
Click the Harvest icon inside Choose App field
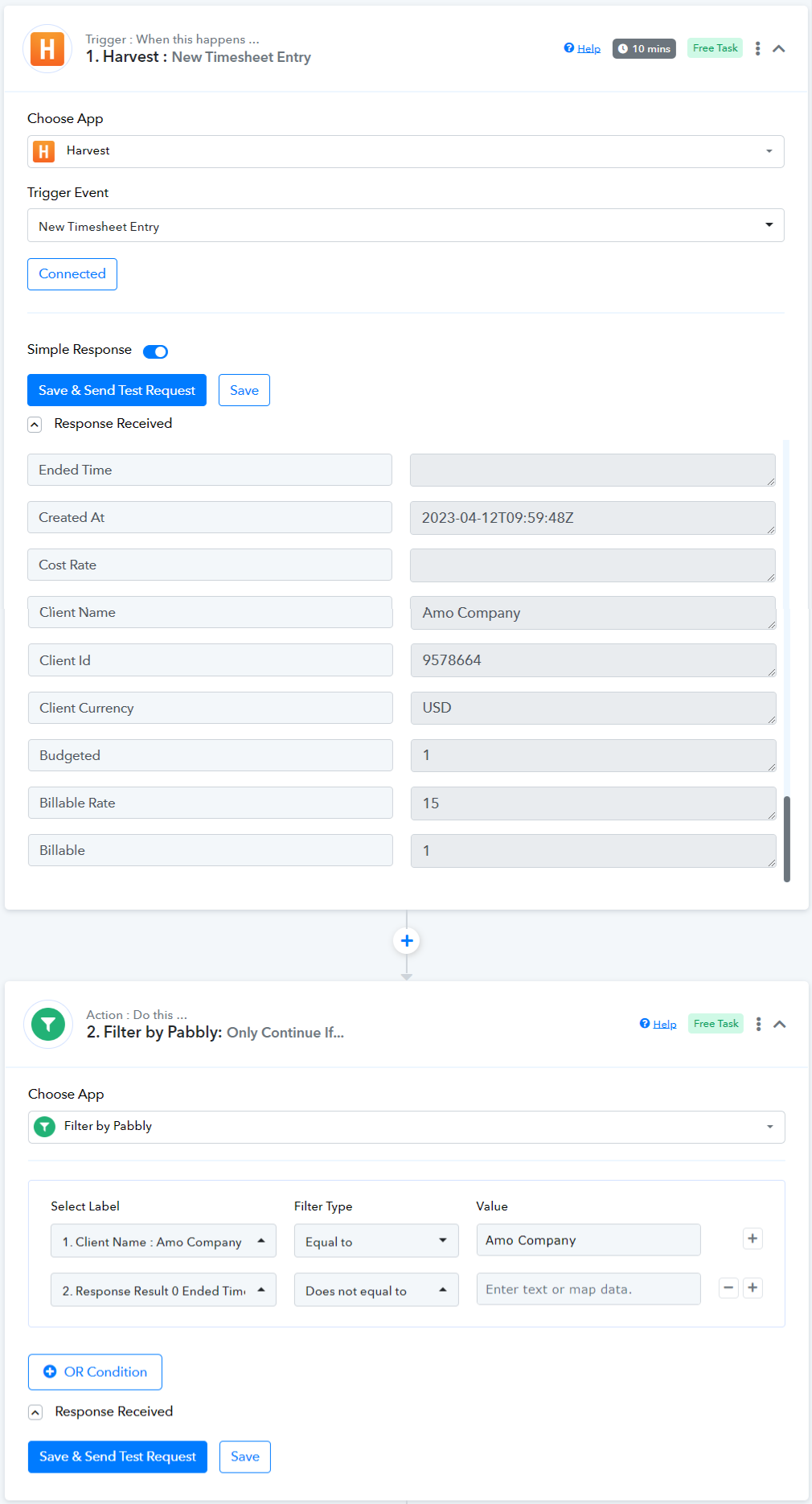click(43, 151)
